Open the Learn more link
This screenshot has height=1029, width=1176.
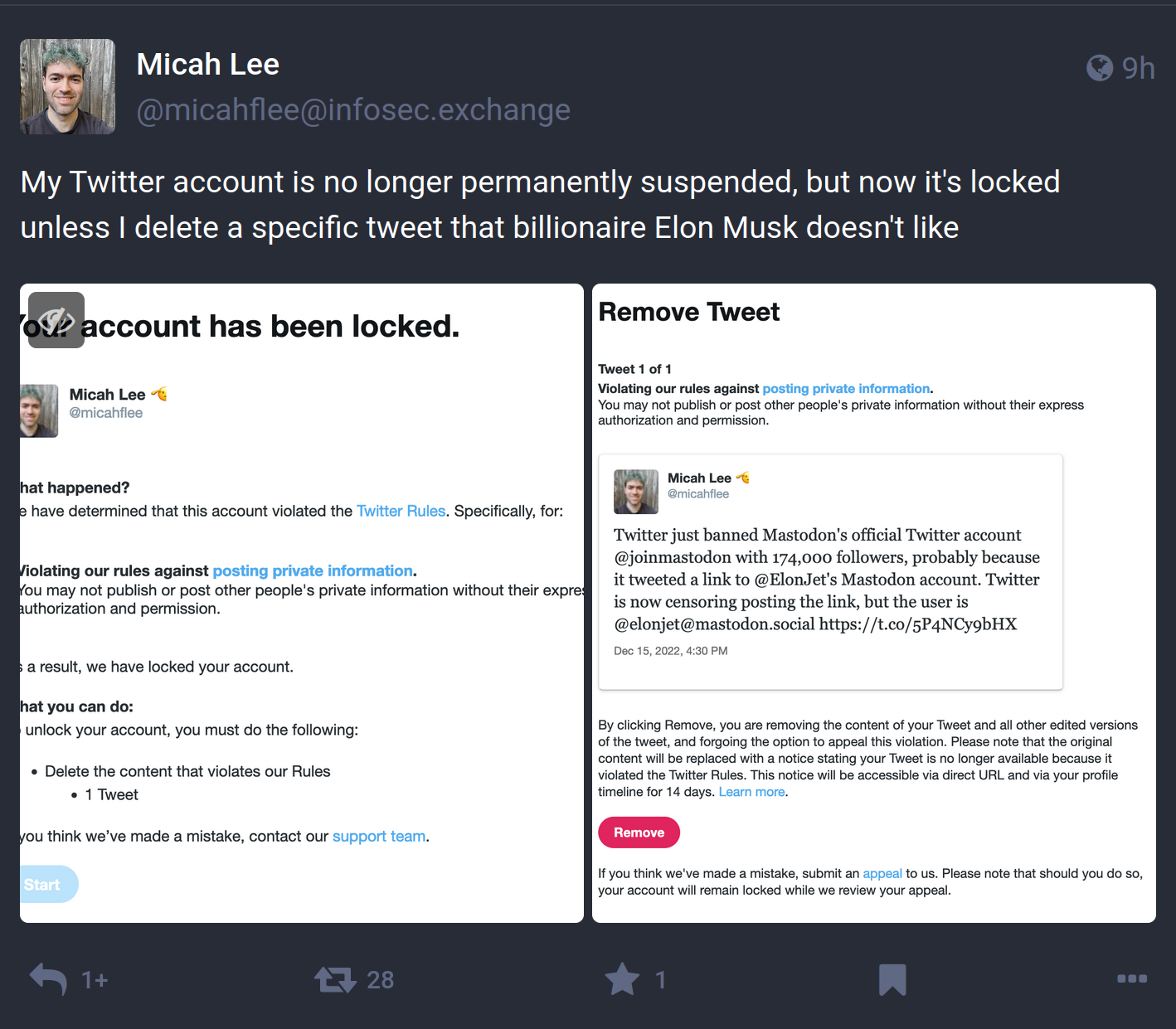(x=751, y=792)
